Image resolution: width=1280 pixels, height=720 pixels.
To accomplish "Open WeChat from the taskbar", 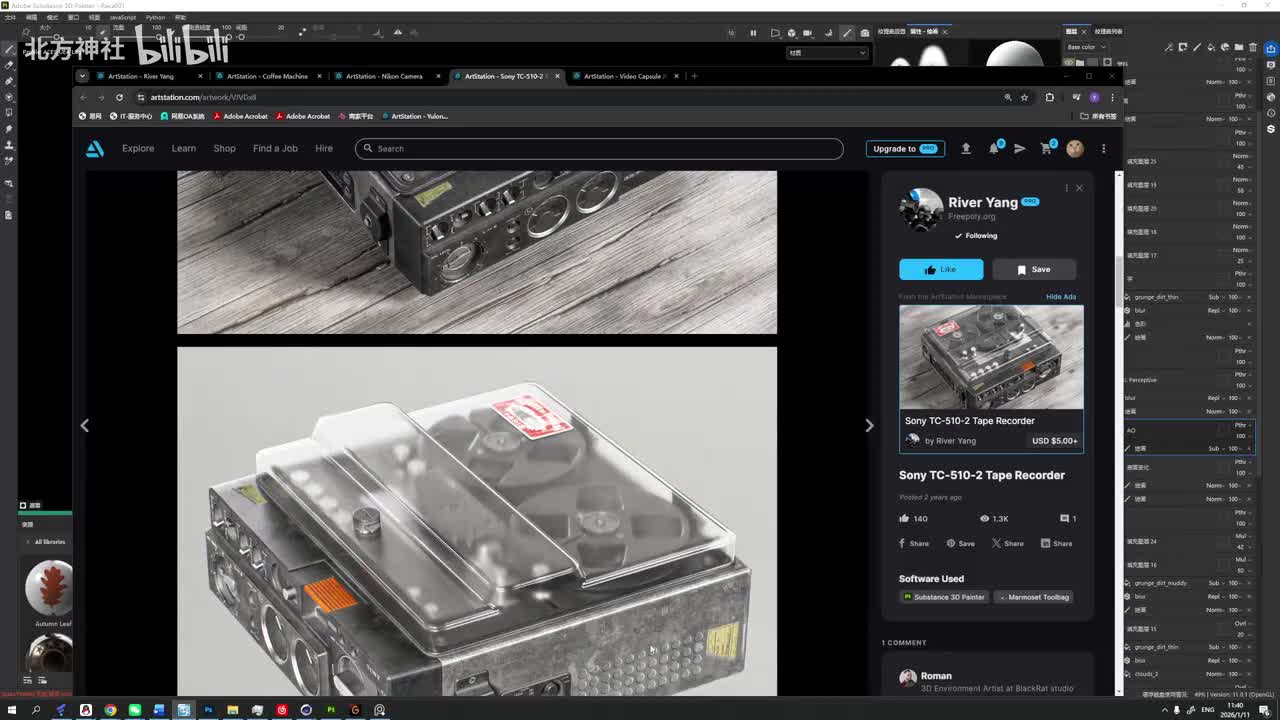I will (x=134, y=710).
